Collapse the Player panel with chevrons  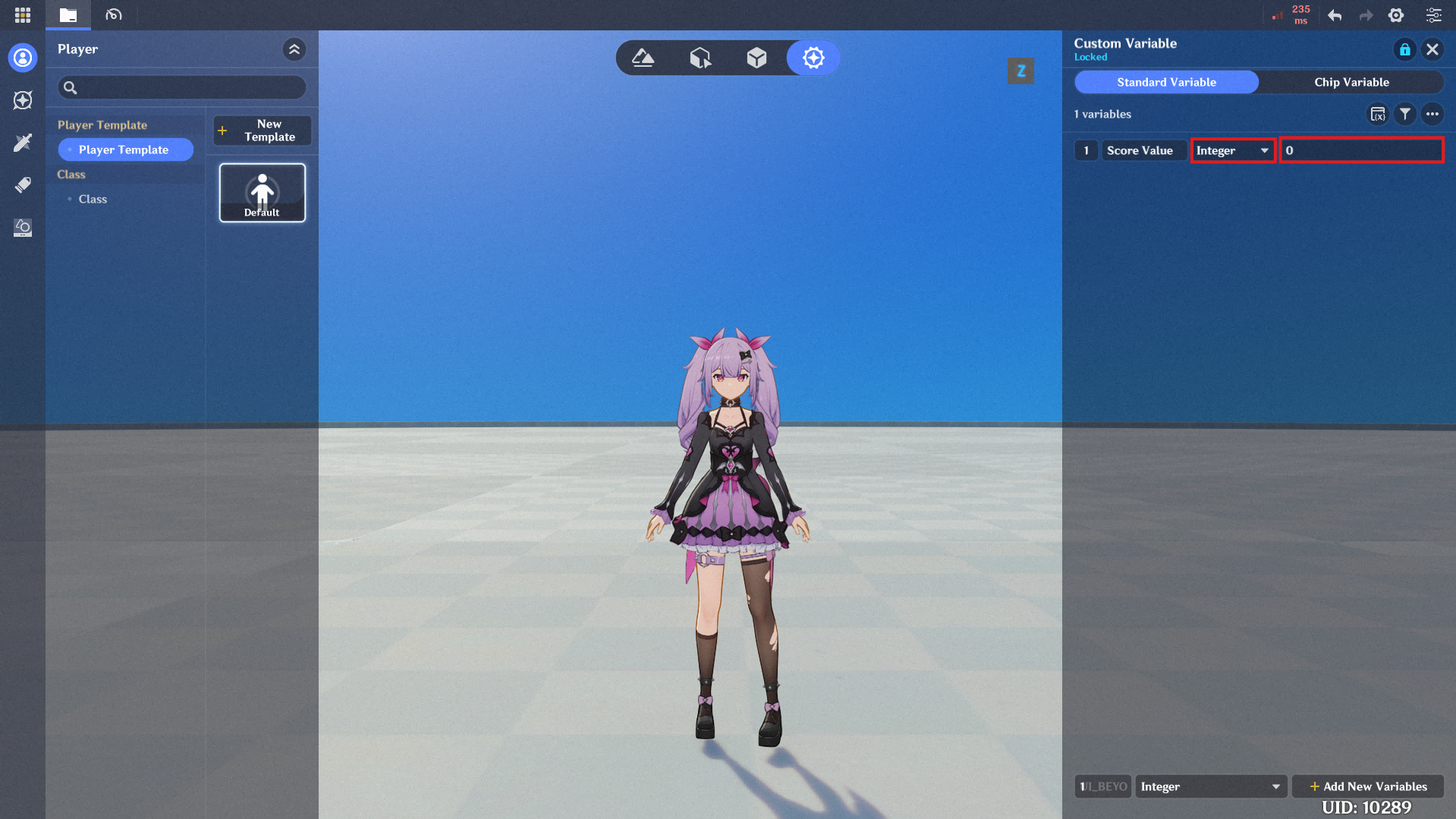coord(294,49)
